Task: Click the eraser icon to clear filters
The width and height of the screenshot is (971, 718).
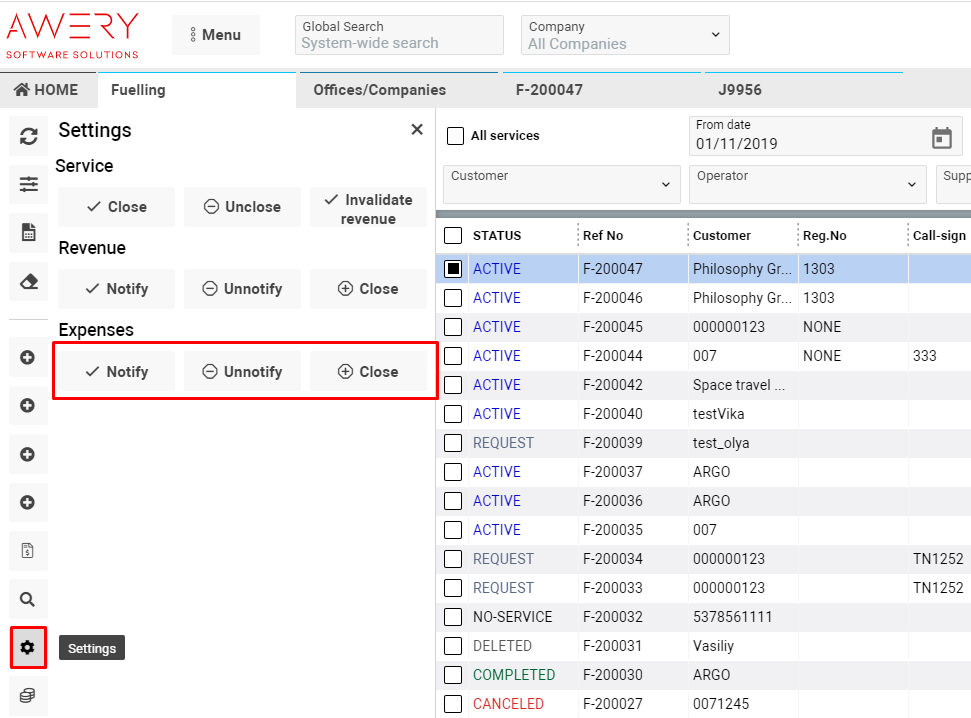Action: coord(28,282)
